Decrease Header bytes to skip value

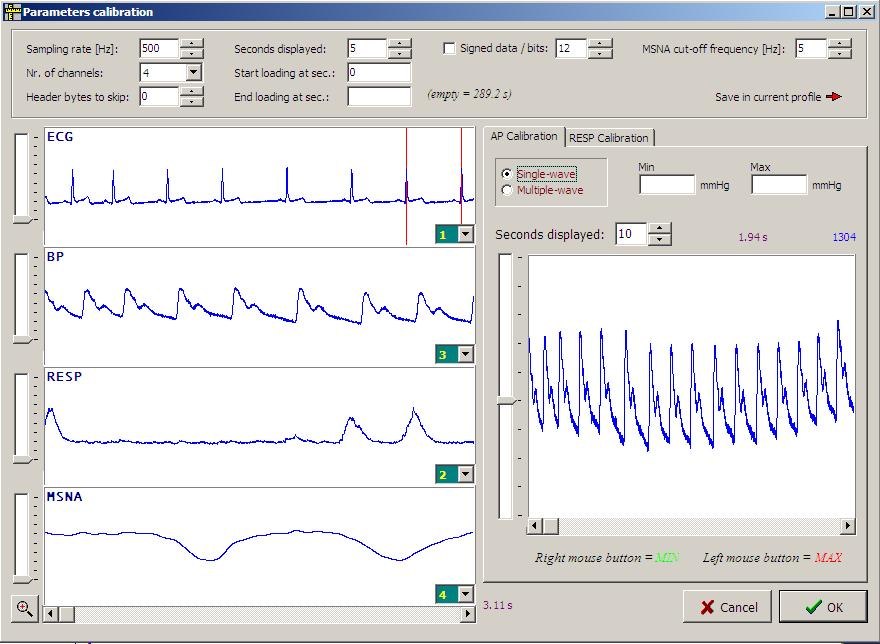click(192, 102)
